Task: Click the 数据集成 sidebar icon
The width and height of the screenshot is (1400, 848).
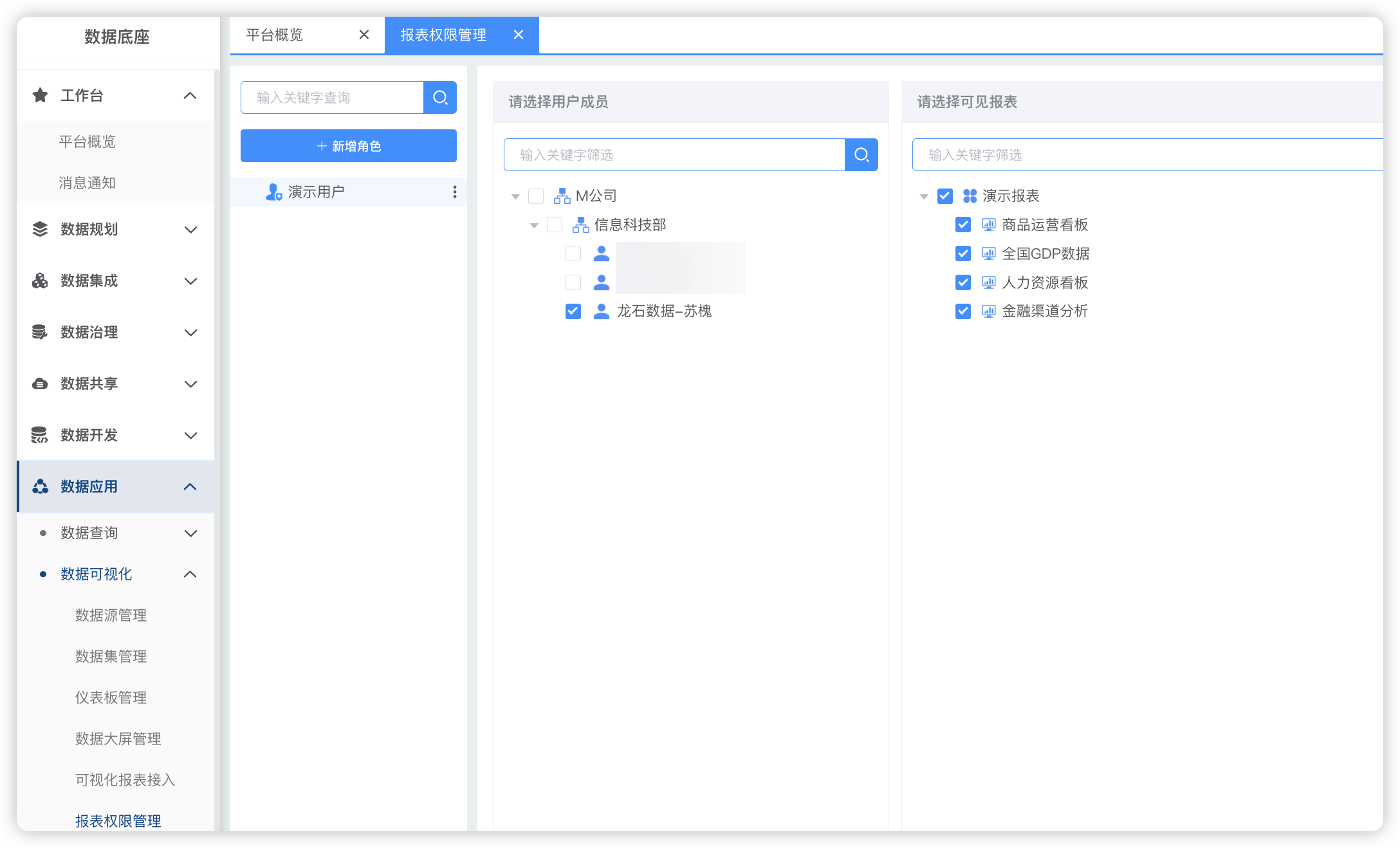Action: 40,281
